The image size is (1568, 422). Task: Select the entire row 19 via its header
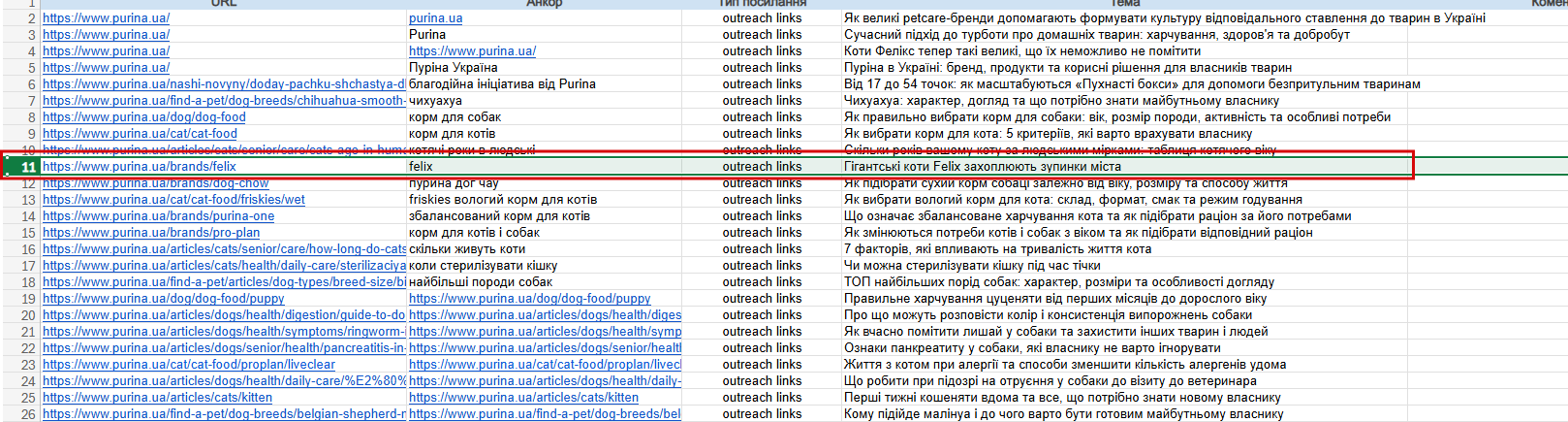20,299
